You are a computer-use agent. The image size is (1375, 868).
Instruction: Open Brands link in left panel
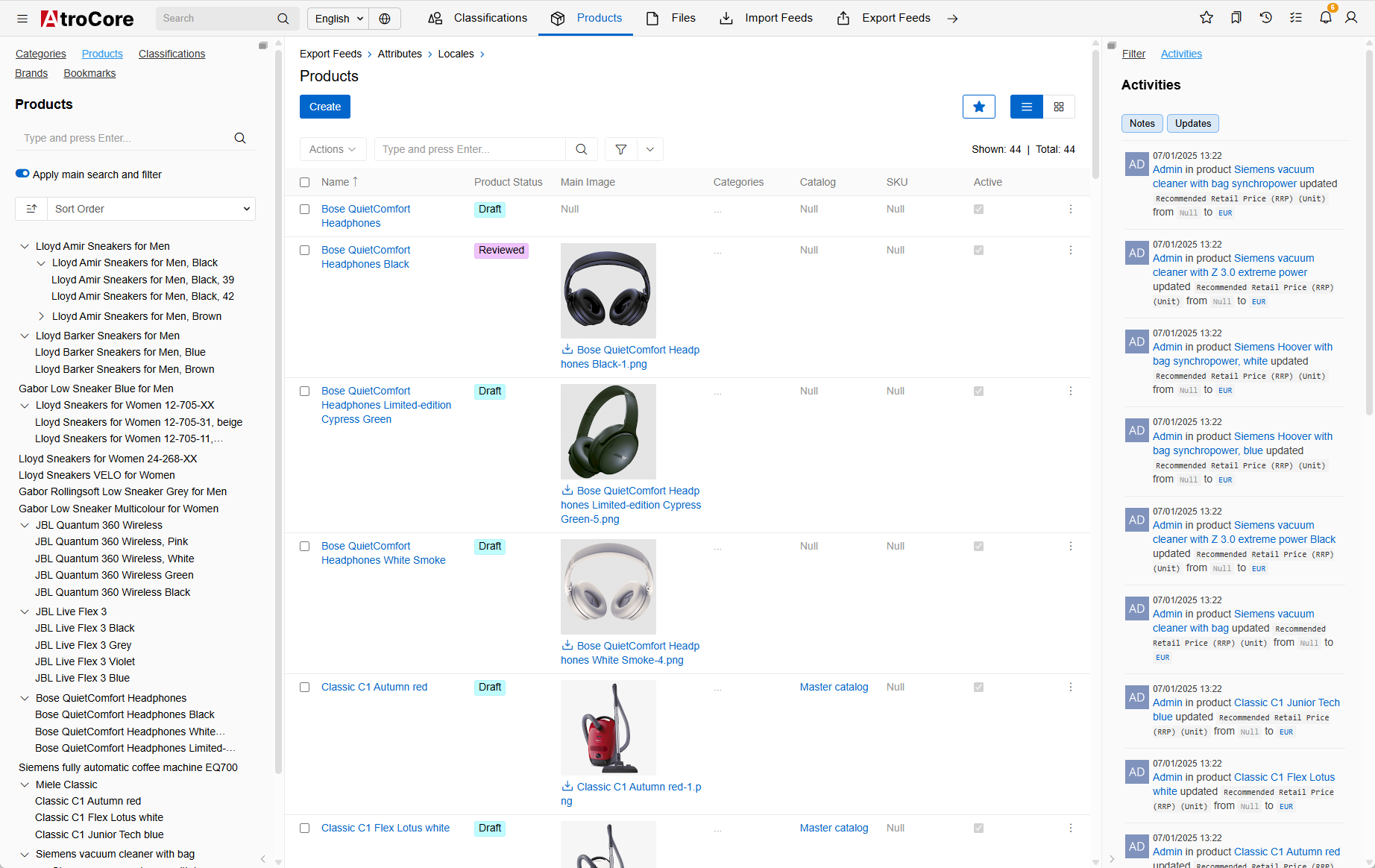pos(31,73)
